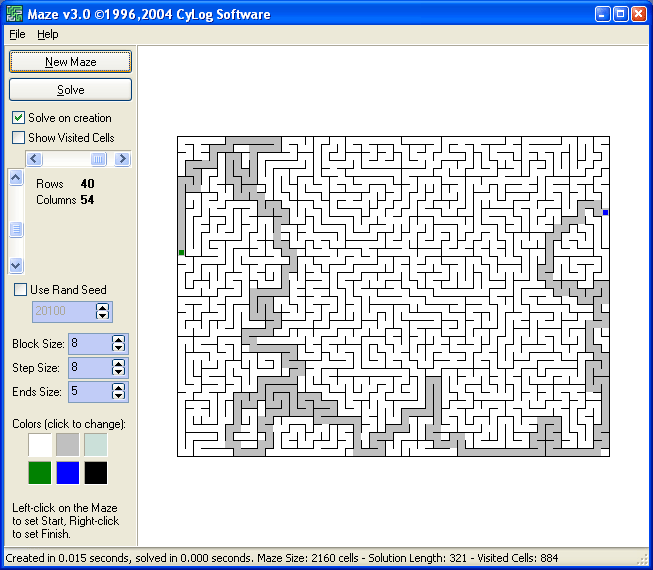
Task: Decrease the Block Size spinner
Action: pos(119,347)
